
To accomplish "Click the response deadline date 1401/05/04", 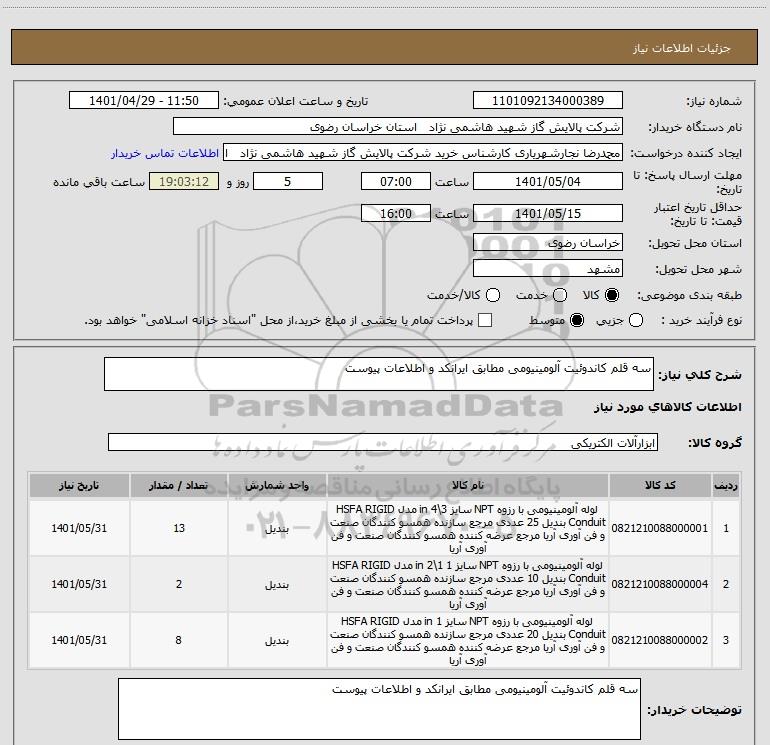I will (x=548, y=181).
